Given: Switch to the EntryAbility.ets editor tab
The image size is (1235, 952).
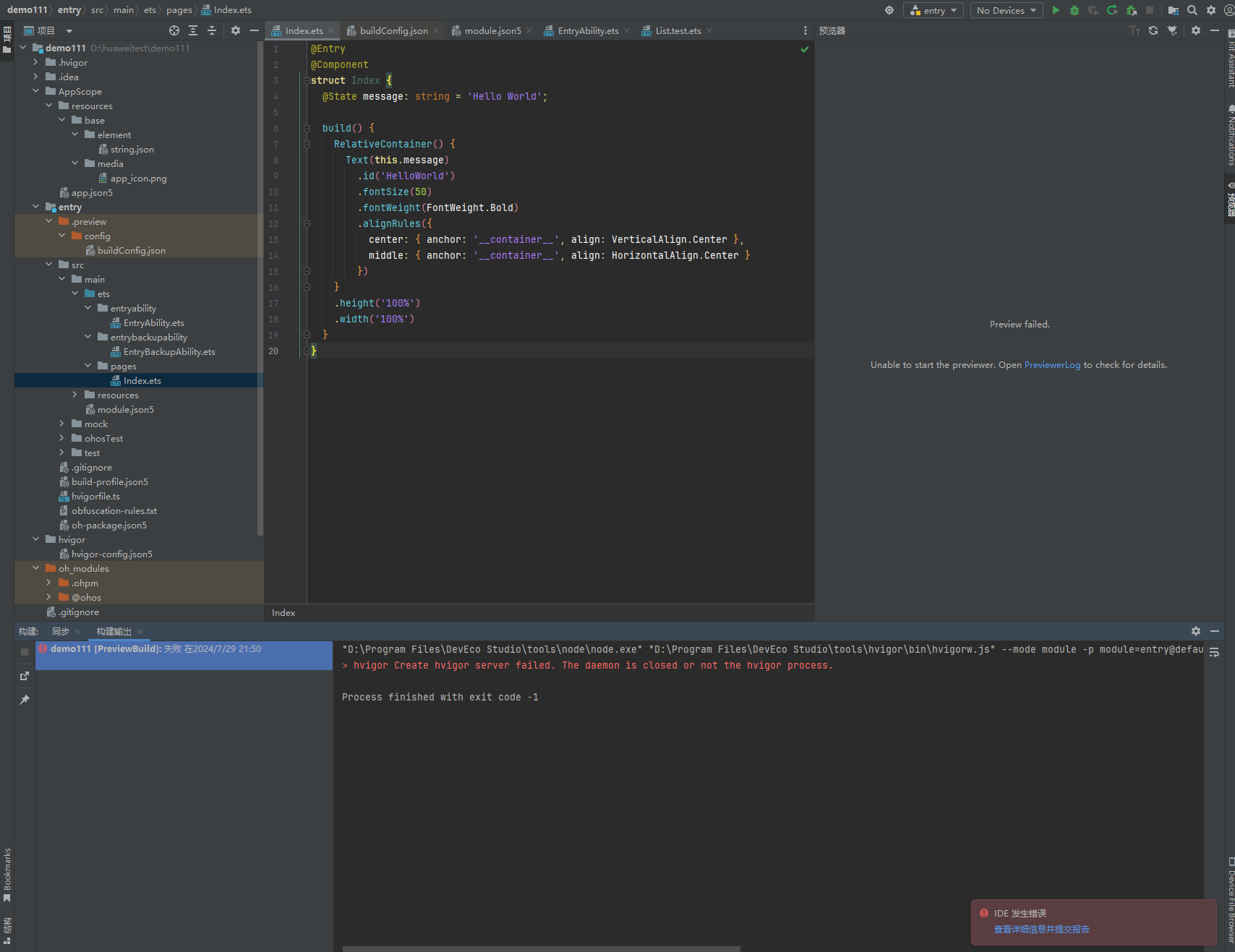Looking at the screenshot, I should pyautogui.click(x=588, y=30).
